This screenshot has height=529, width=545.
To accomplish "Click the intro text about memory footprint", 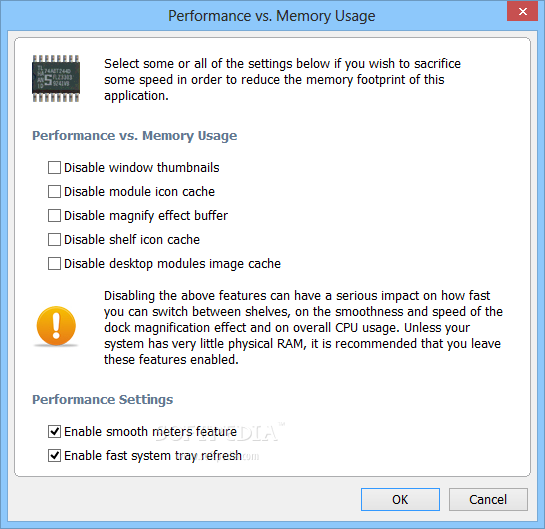I will [282, 80].
